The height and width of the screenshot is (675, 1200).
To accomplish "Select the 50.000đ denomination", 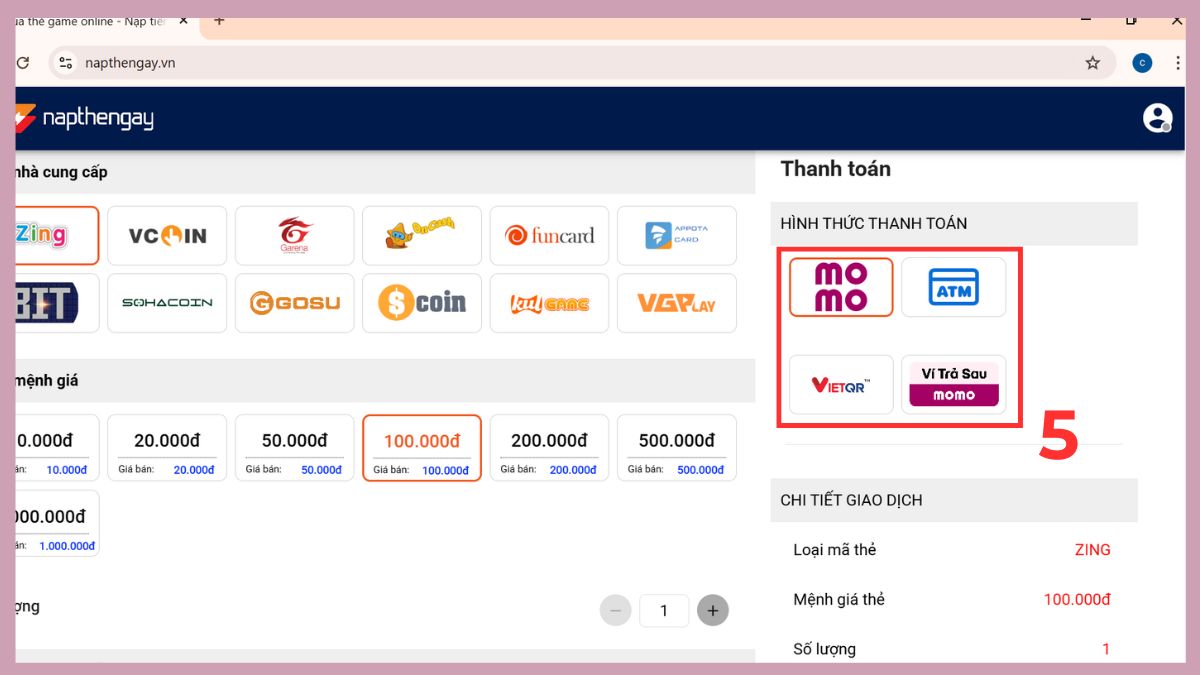I will [295, 448].
